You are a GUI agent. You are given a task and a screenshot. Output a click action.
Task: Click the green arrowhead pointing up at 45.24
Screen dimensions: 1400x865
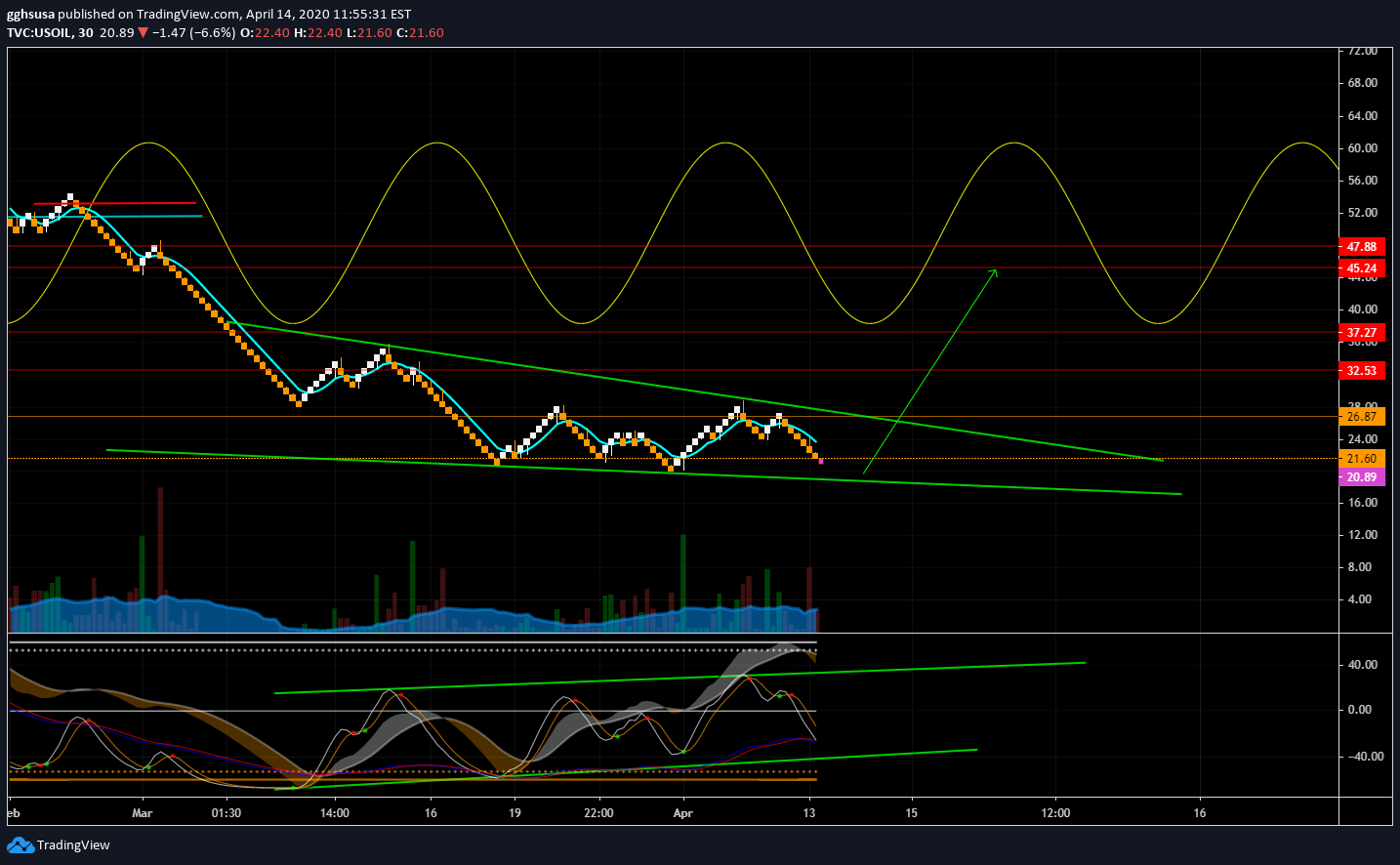[x=994, y=272]
